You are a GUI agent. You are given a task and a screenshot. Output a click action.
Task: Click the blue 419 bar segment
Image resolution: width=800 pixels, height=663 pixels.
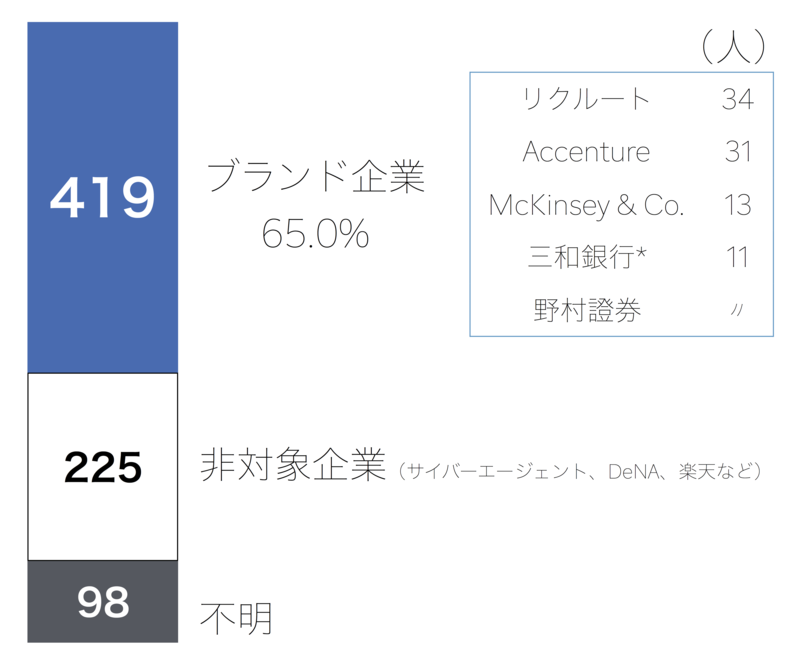[103, 198]
